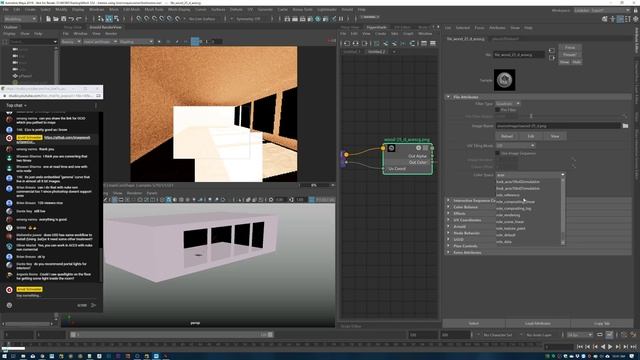Image resolution: width=640 pixels, height=360 pixels.
Task: Click the play forward button in timeline
Action: point(610,347)
